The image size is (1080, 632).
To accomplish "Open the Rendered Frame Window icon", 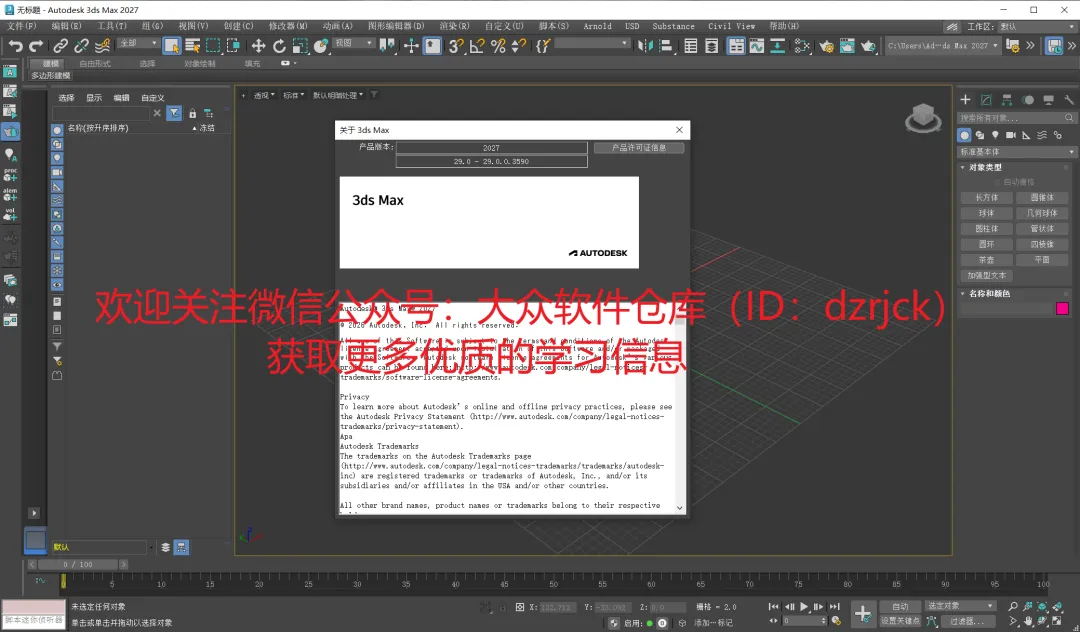I will point(847,45).
